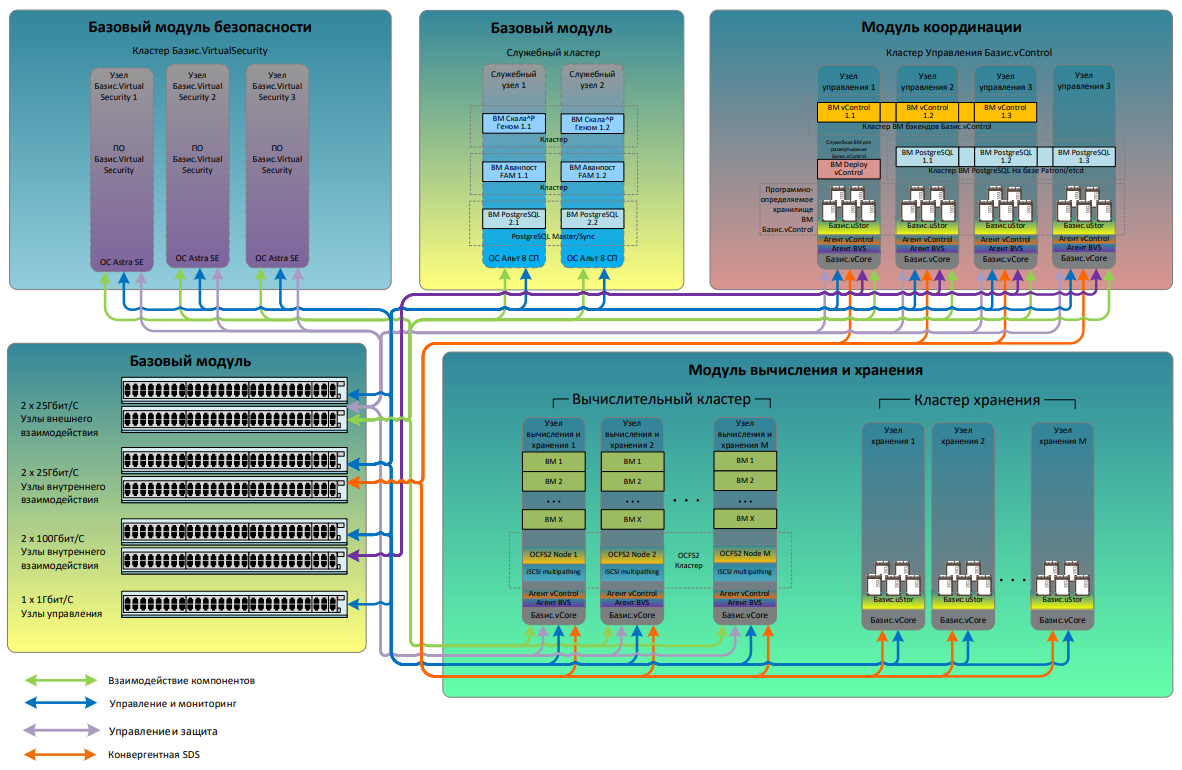Select ВМ Скала^Р Геном 1.2 block
Image resolution: width=1182 pixels, height=770 pixels.
[592, 123]
